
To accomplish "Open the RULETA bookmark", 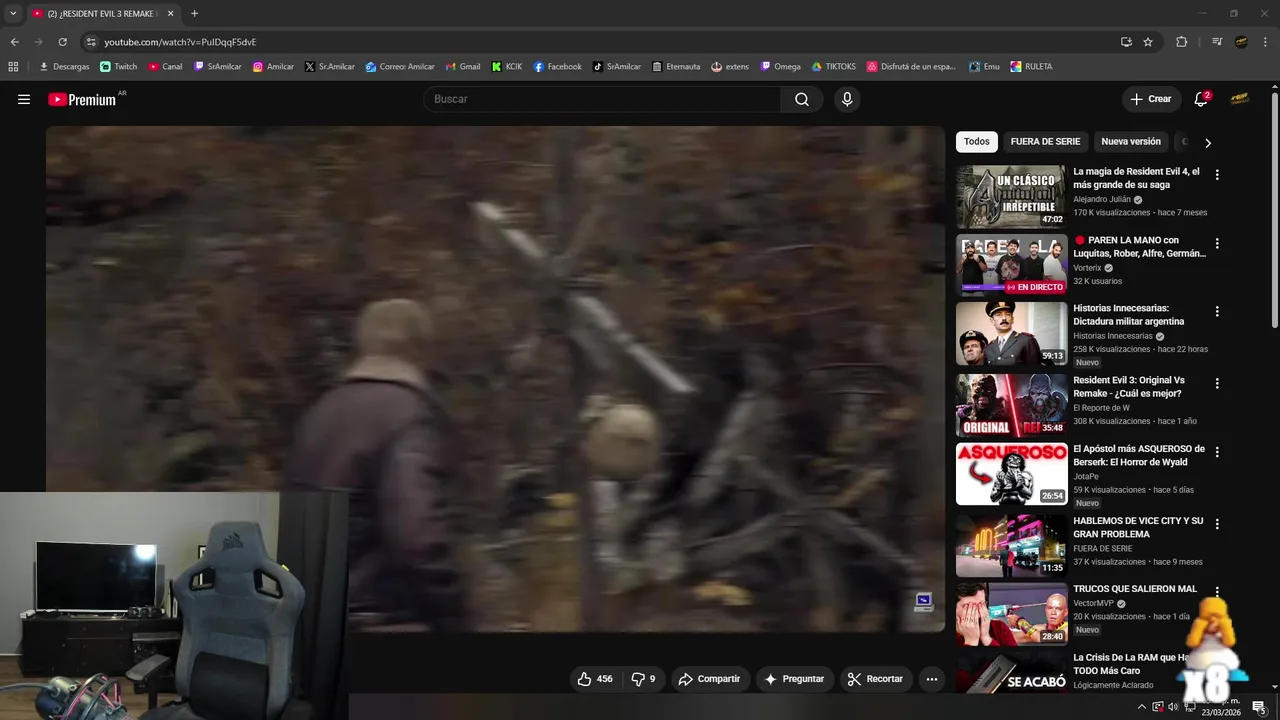I will click(1031, 67).
